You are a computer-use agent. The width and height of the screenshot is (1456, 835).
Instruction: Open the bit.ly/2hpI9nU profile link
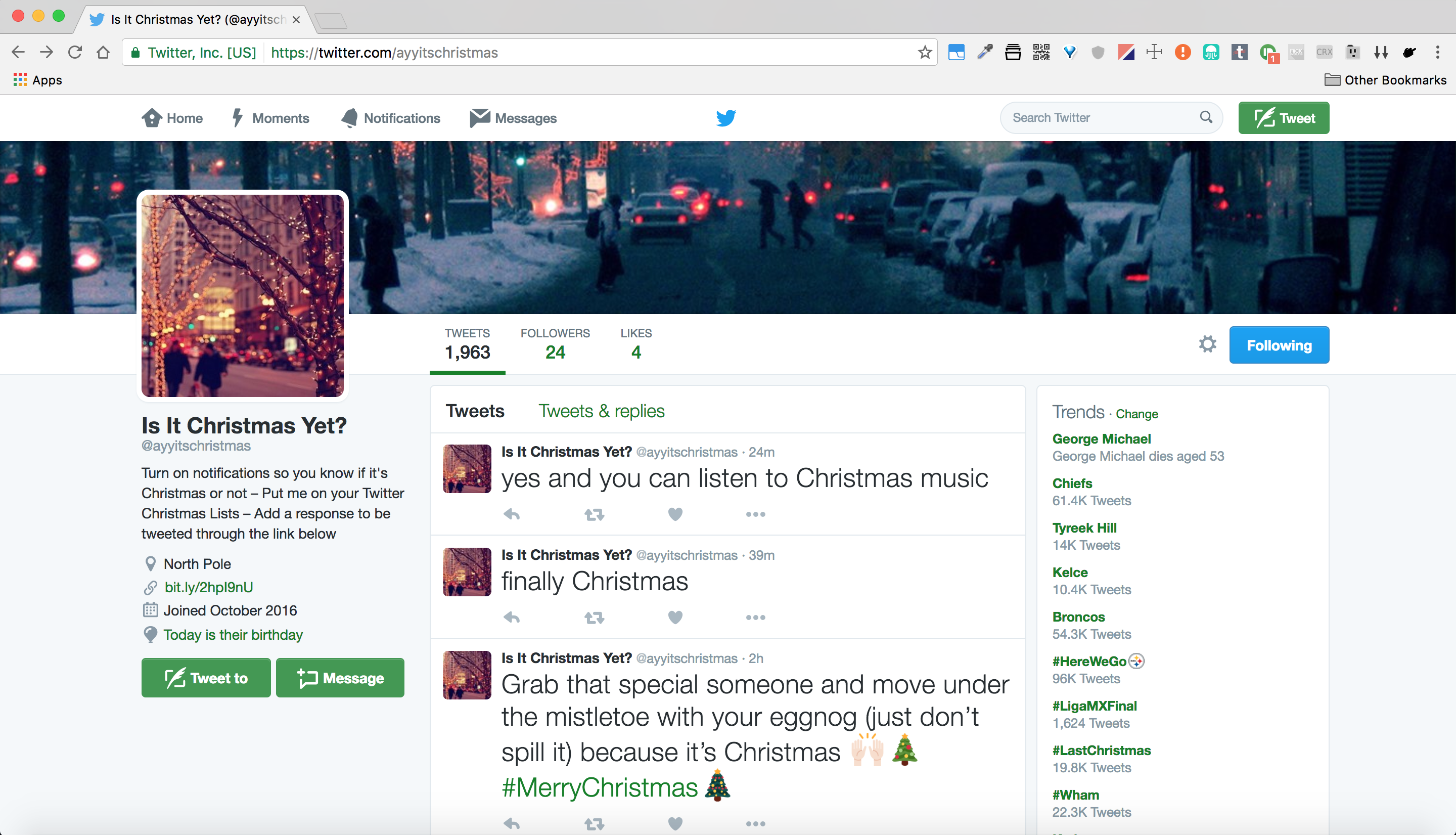(208, 587)
